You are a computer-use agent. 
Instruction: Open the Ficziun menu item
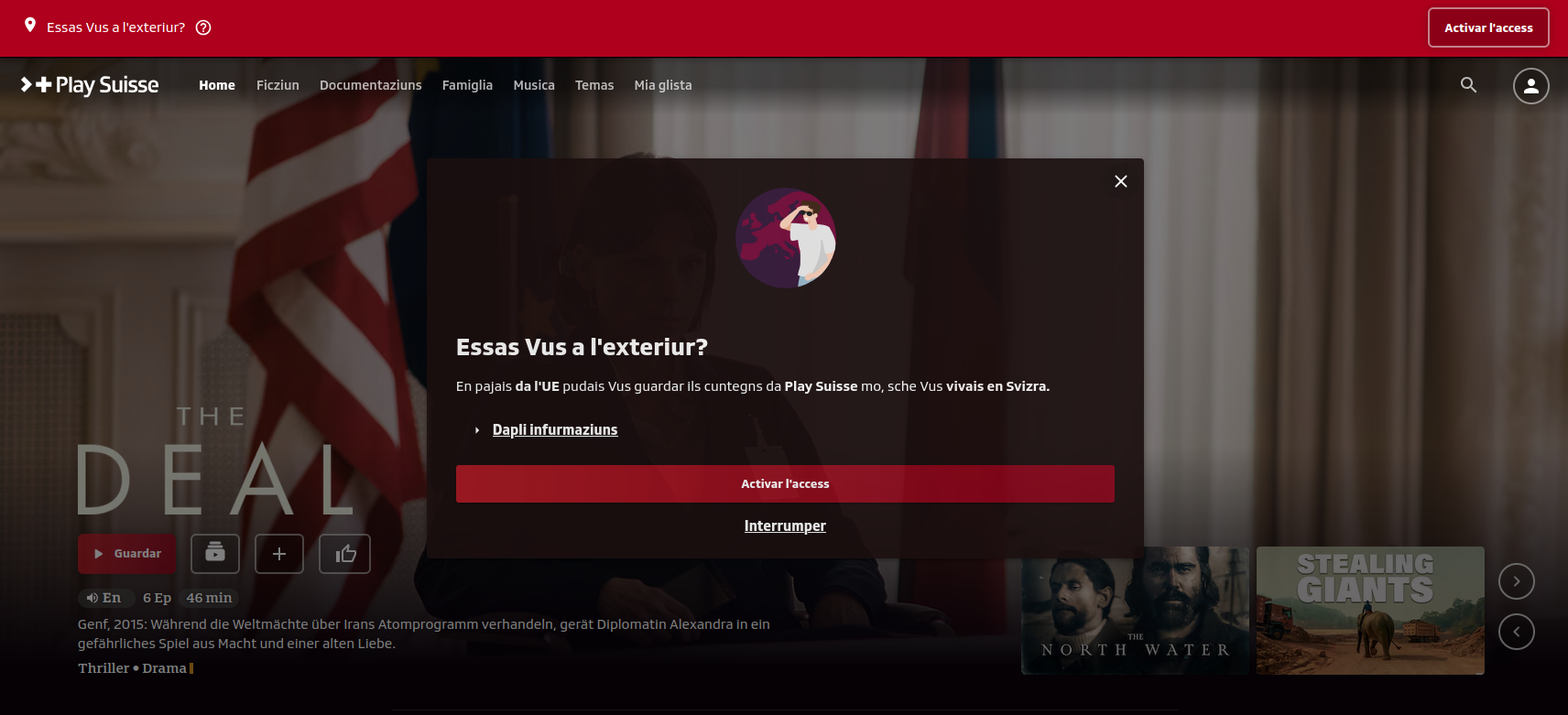click(278, 85)
